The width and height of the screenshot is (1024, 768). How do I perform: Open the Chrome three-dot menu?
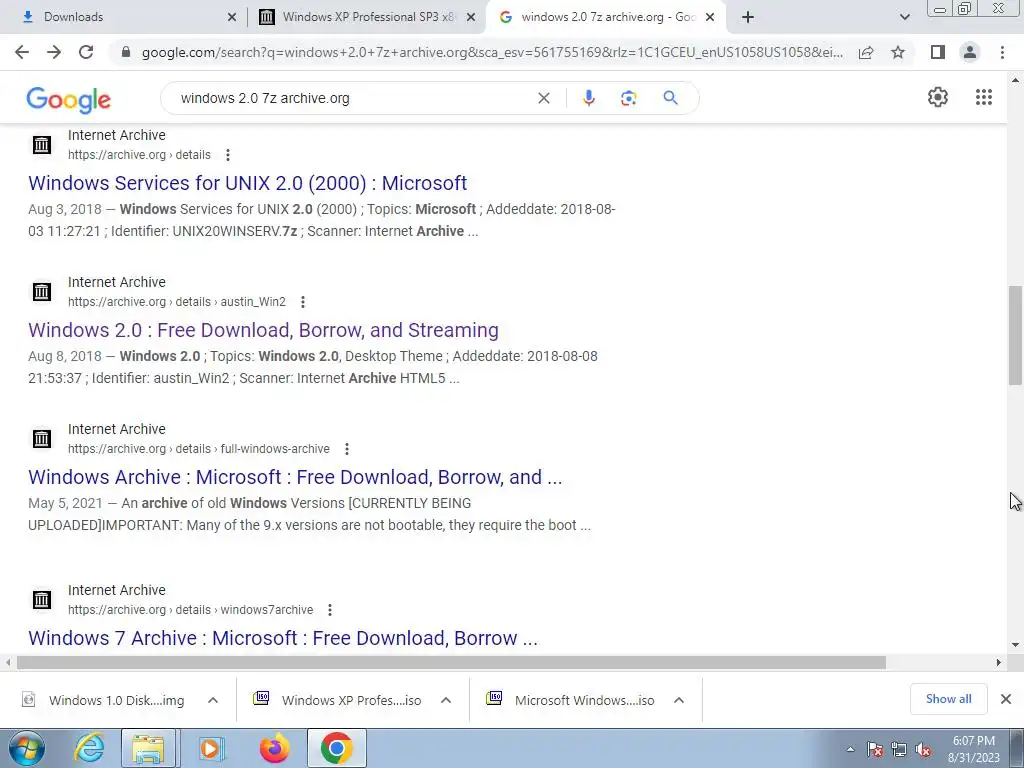click(1002, 52)
